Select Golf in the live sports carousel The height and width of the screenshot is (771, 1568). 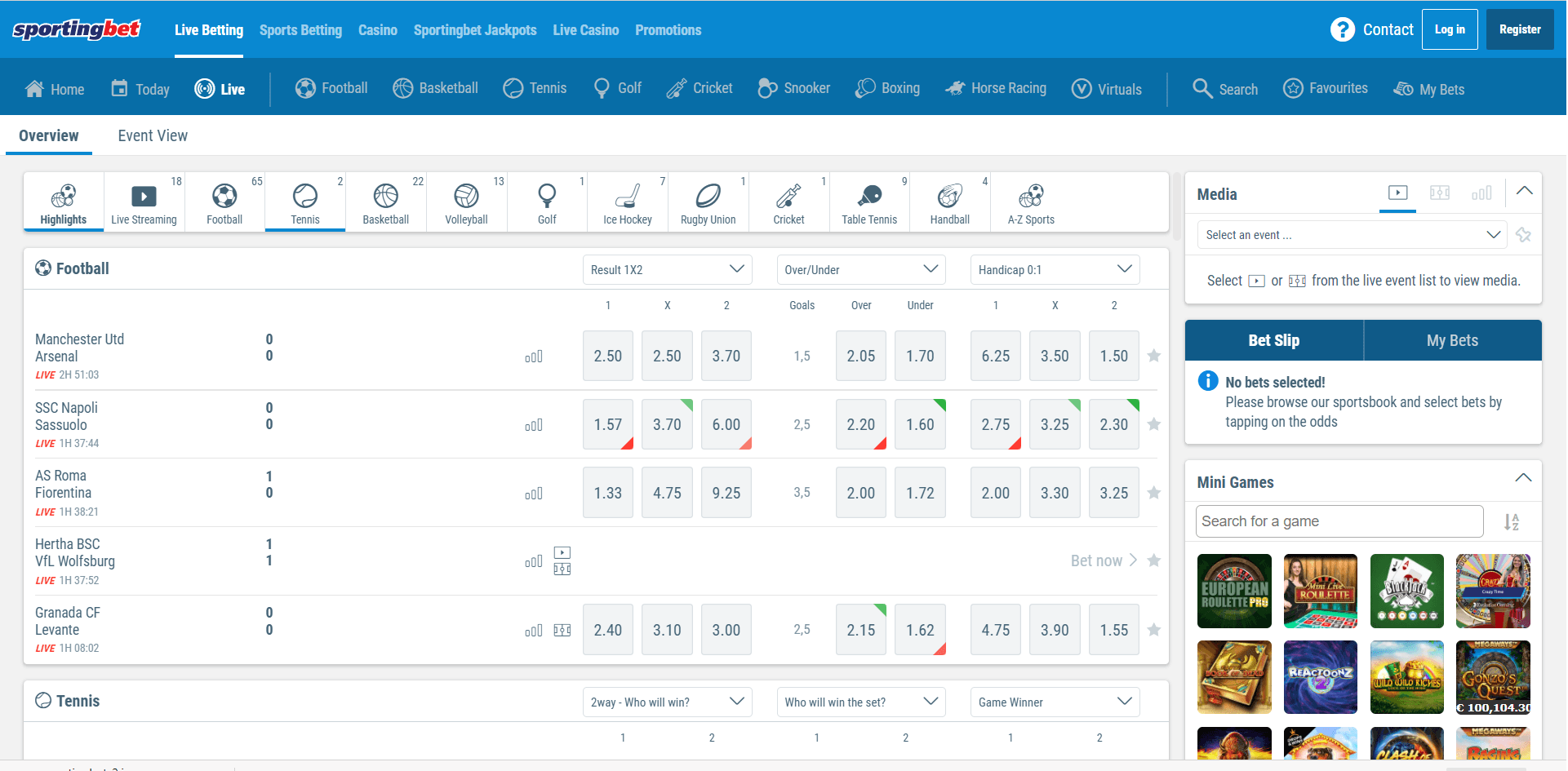(x=547, y=202)
